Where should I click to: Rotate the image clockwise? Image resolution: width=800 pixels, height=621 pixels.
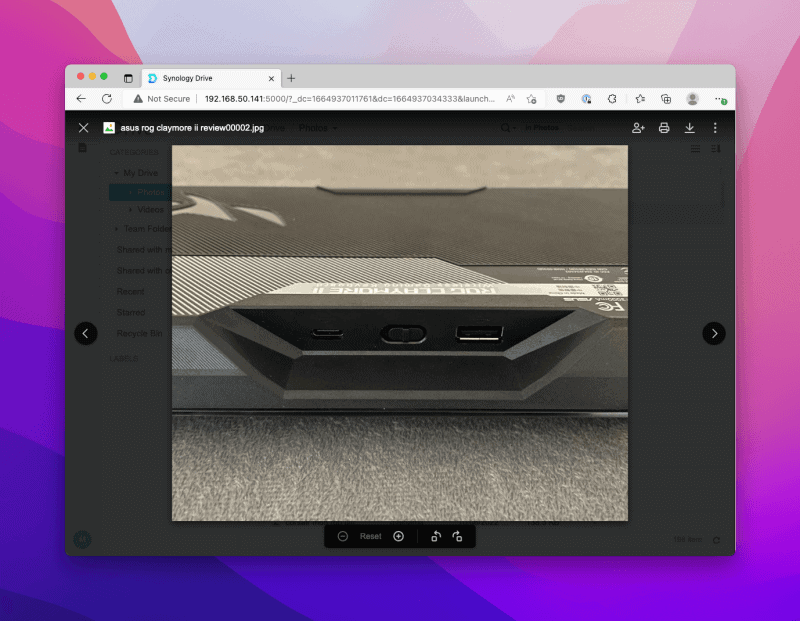[458, 537]
